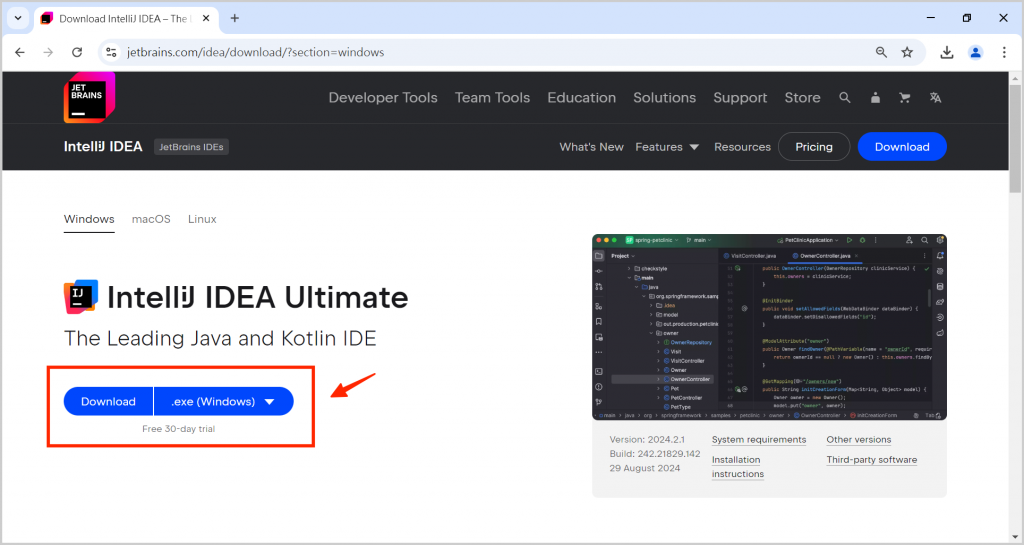
Task: Click the Pricing button
Action: (x=814, y=147)
